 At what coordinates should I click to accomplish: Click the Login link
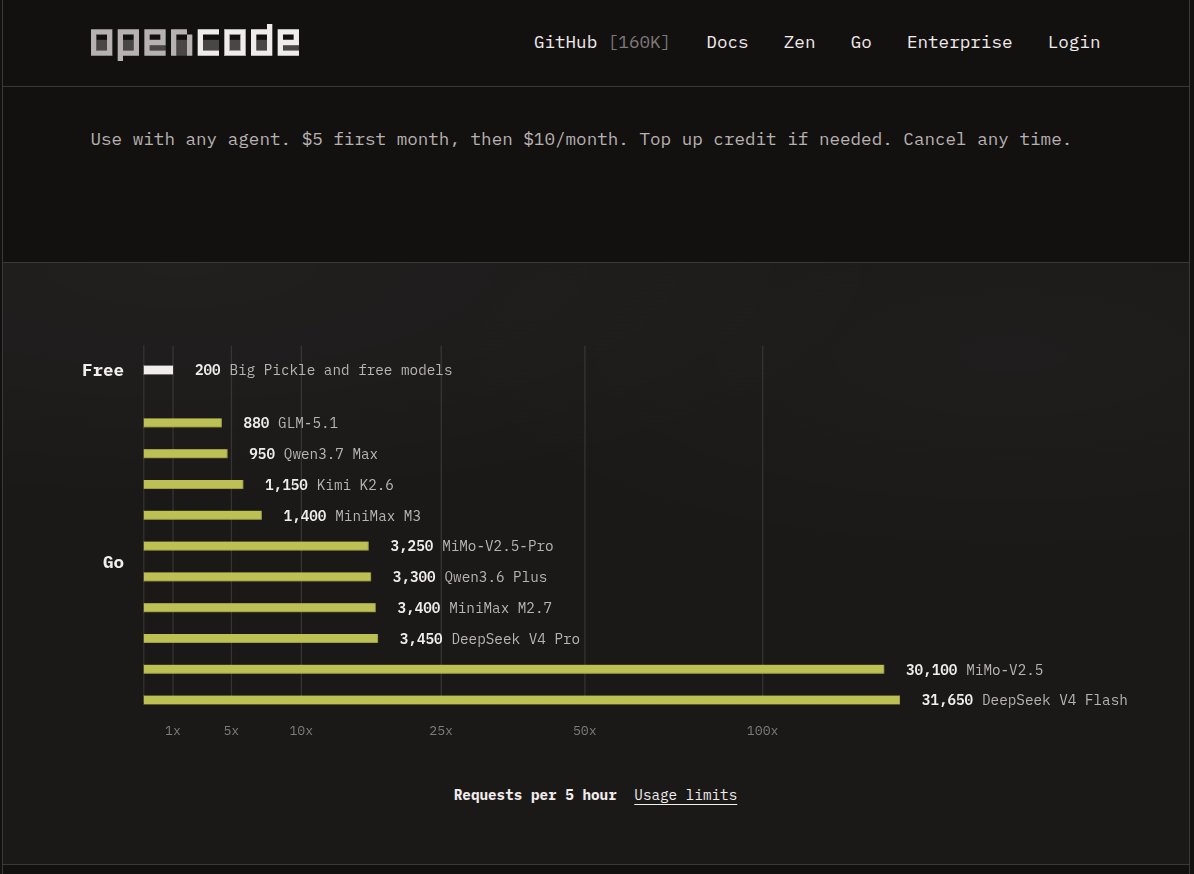[x=1074, y=43]
